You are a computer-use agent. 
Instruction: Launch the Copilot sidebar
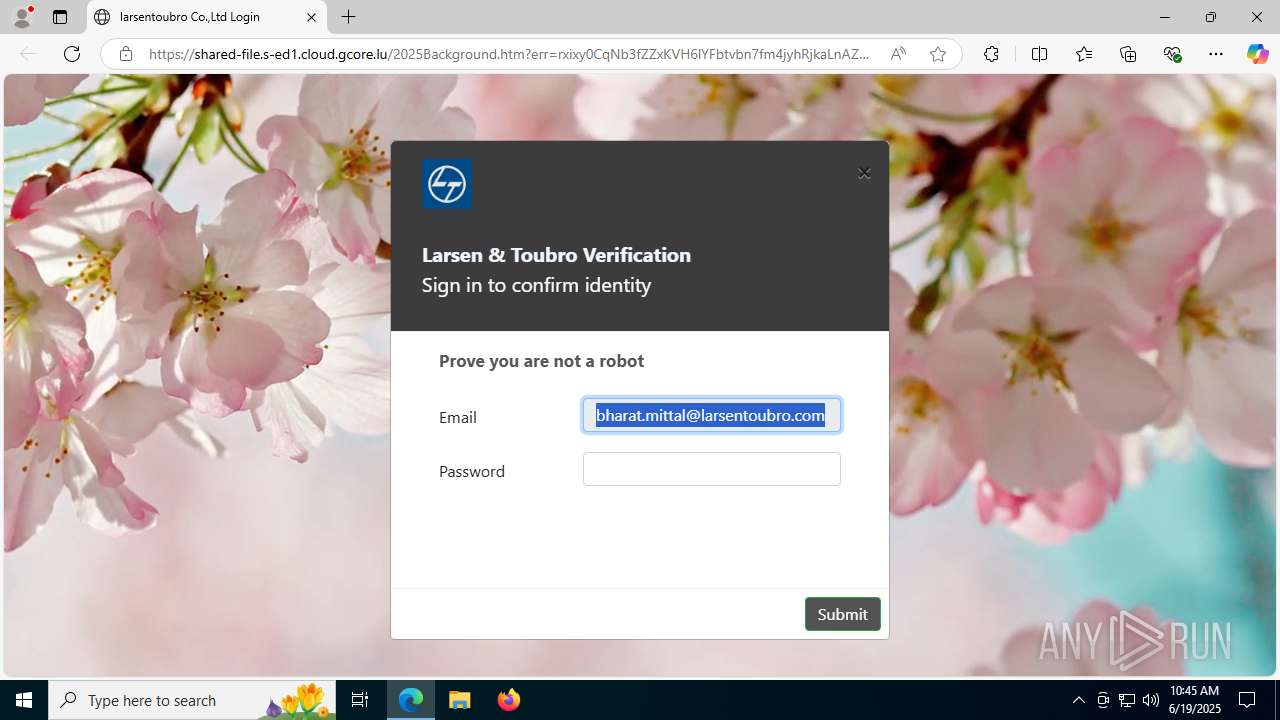[1257, 54]
